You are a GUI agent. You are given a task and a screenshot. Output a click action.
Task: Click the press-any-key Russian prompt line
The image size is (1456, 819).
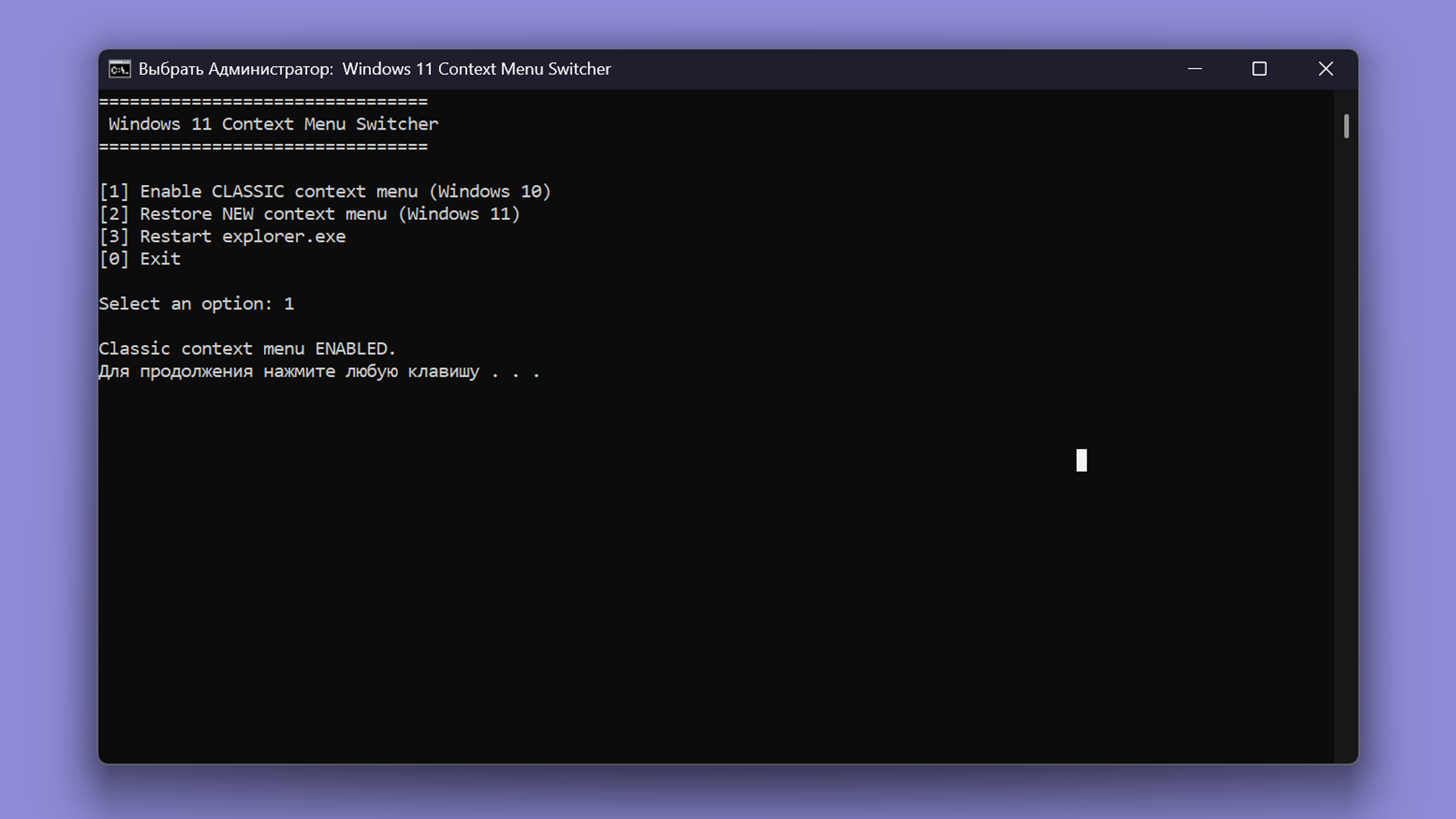coord(318,372)
